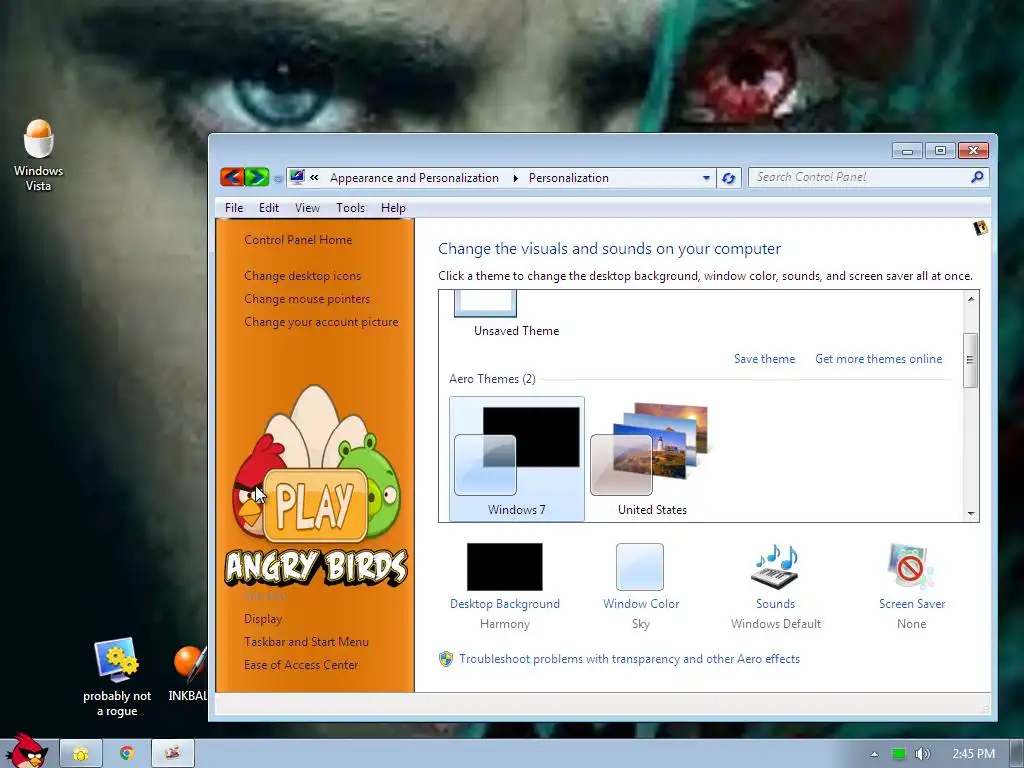1024x768 pixels.
Task: Open Screen Saver icon
Action: click(x=910, y=566)
